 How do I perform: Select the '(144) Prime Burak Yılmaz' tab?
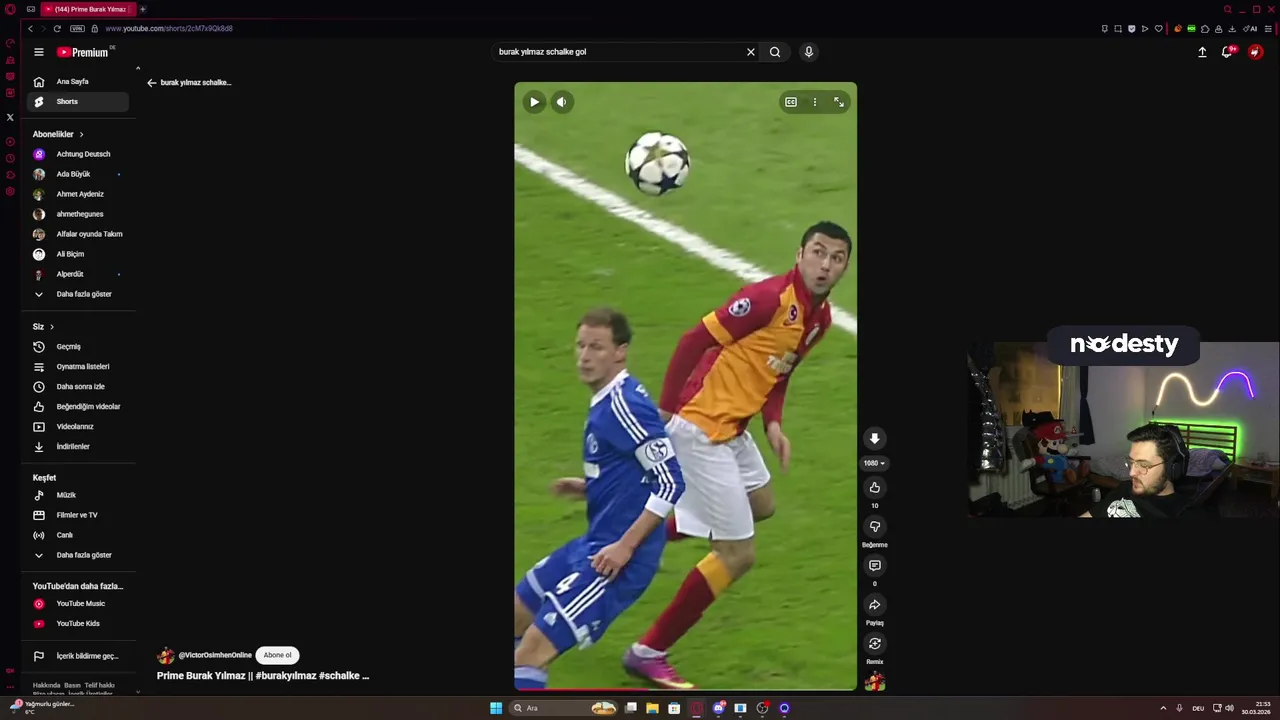pyautogui.click(x=86, y=9)
